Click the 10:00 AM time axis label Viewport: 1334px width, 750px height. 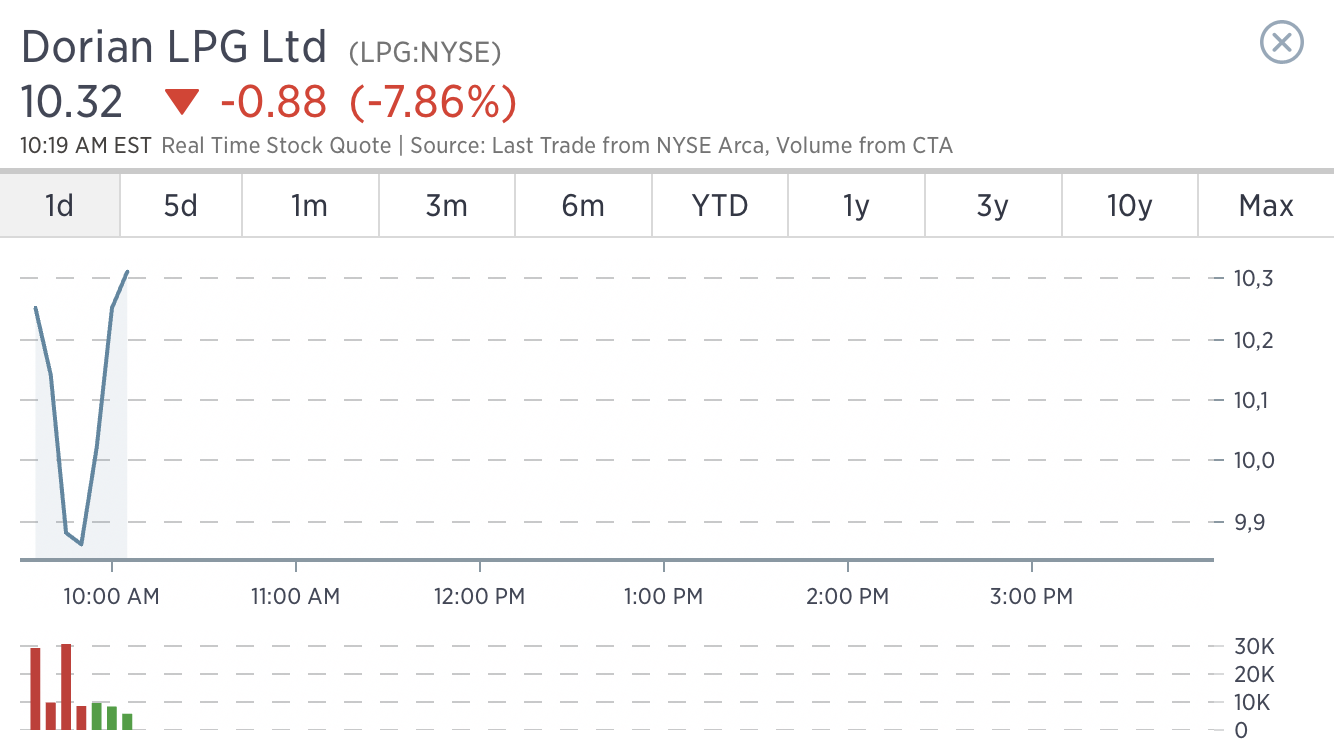(x=111, y=597)
